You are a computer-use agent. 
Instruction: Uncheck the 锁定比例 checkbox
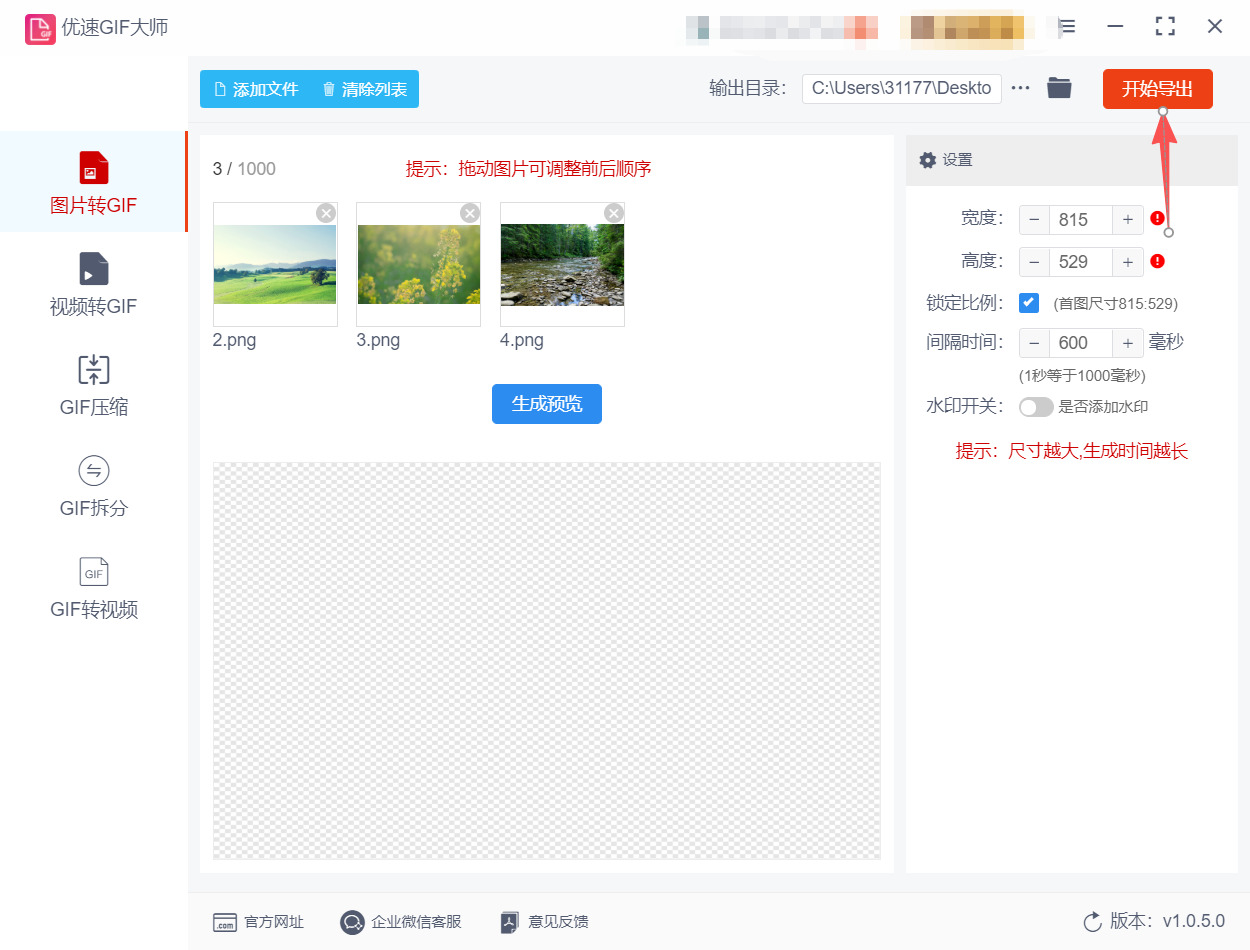(x=1029, y=302)
